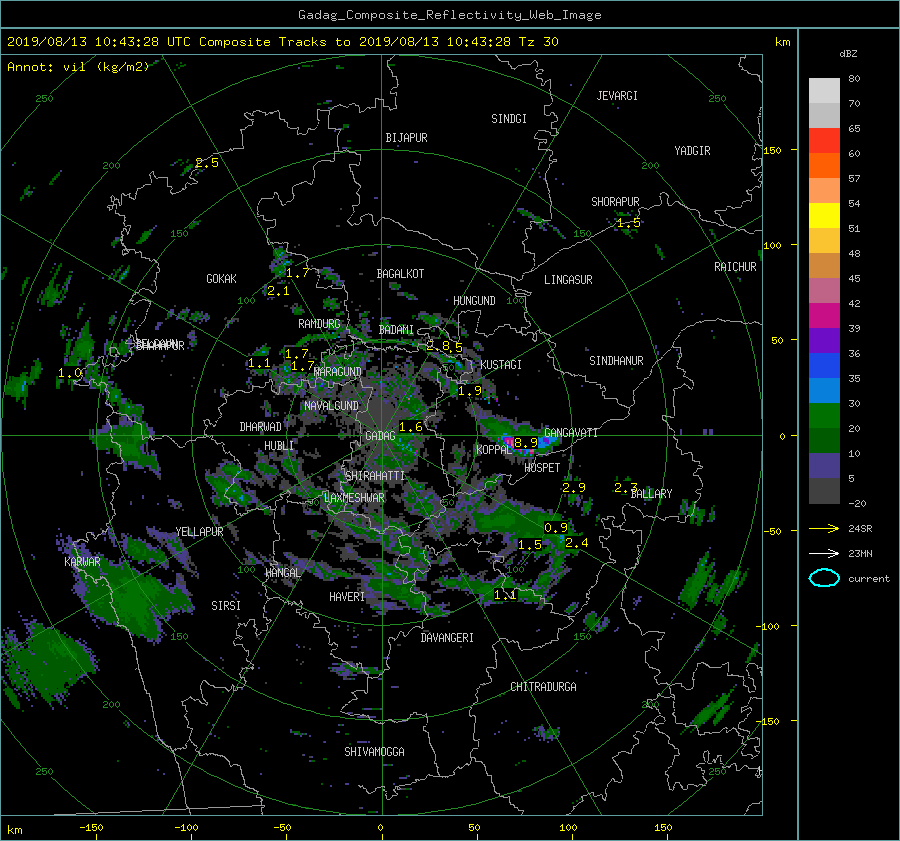Pick the light blue 30-35 dBZ swatch

pyautogui.click(x=824, y=390)
